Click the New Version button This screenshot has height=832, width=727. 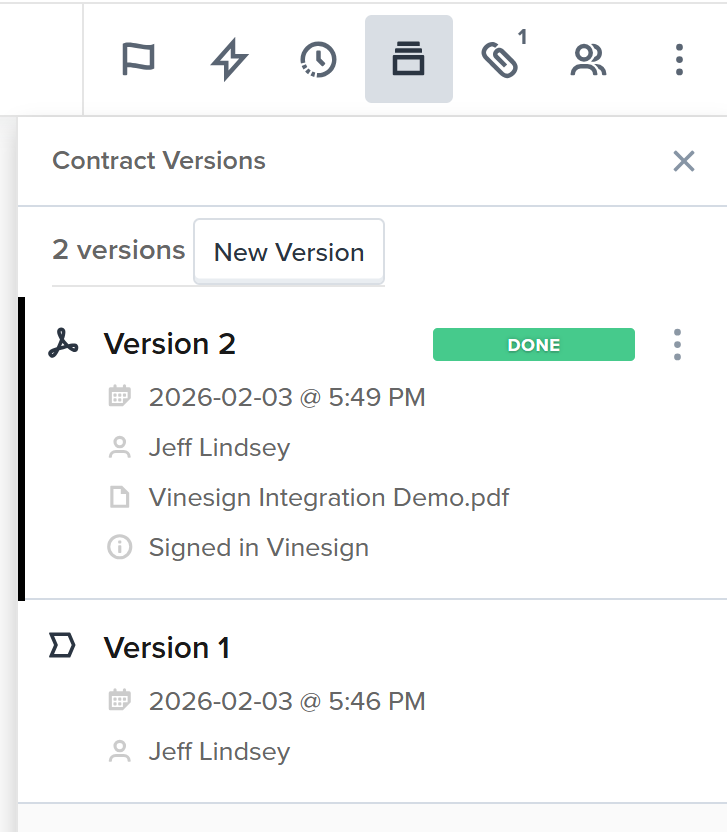coord(289,252)
